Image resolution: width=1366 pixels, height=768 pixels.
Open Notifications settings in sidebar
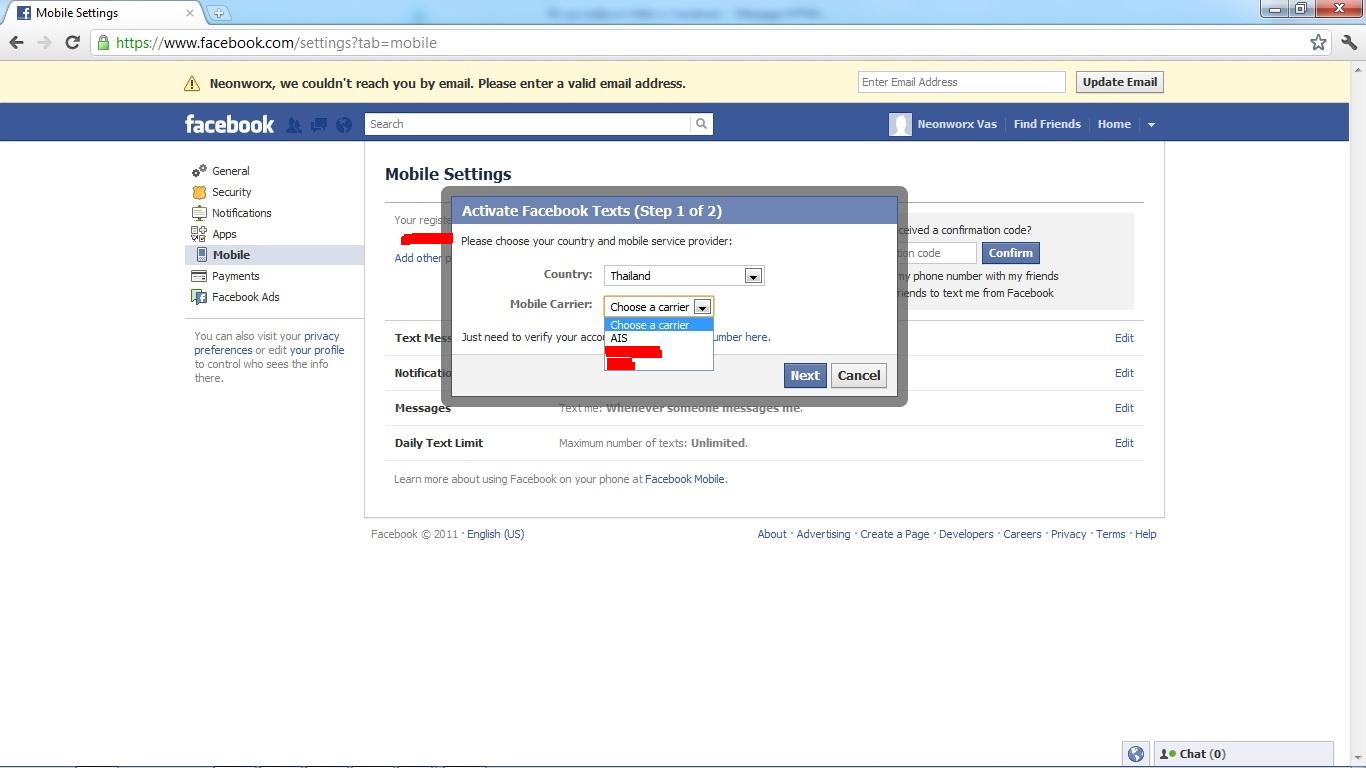[241, 213]
